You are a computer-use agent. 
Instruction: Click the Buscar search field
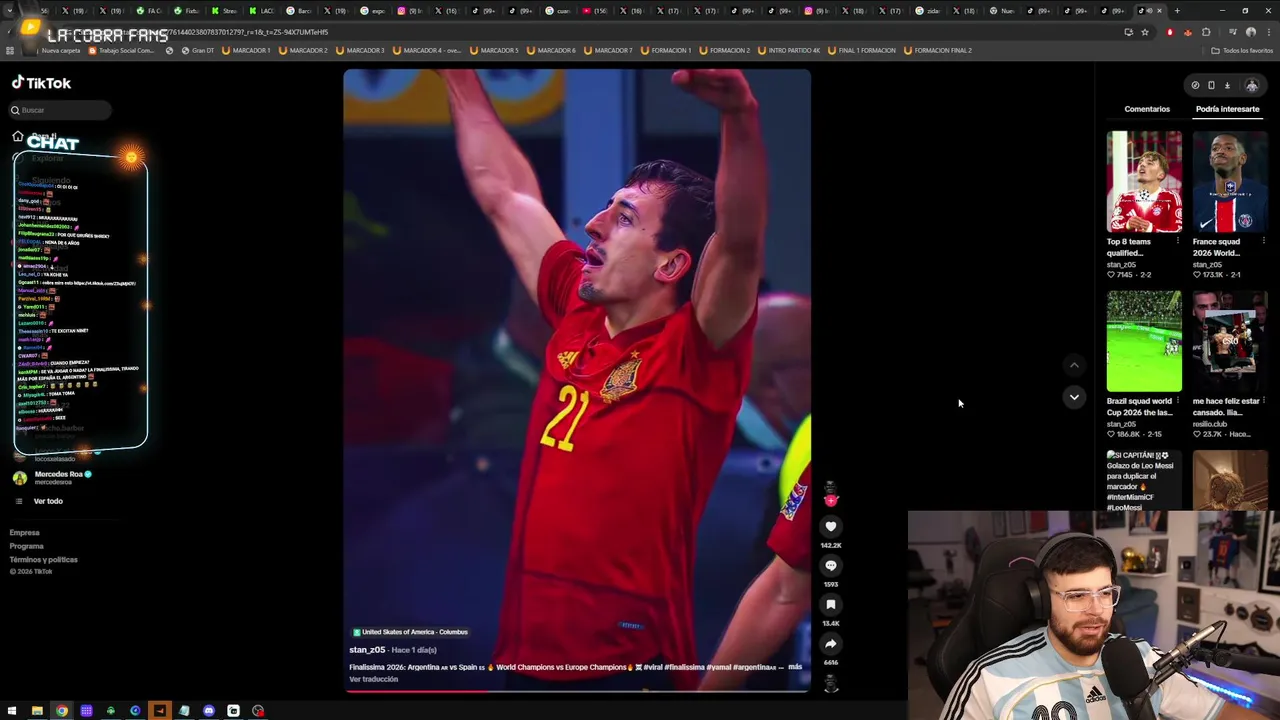pos(60,110)
